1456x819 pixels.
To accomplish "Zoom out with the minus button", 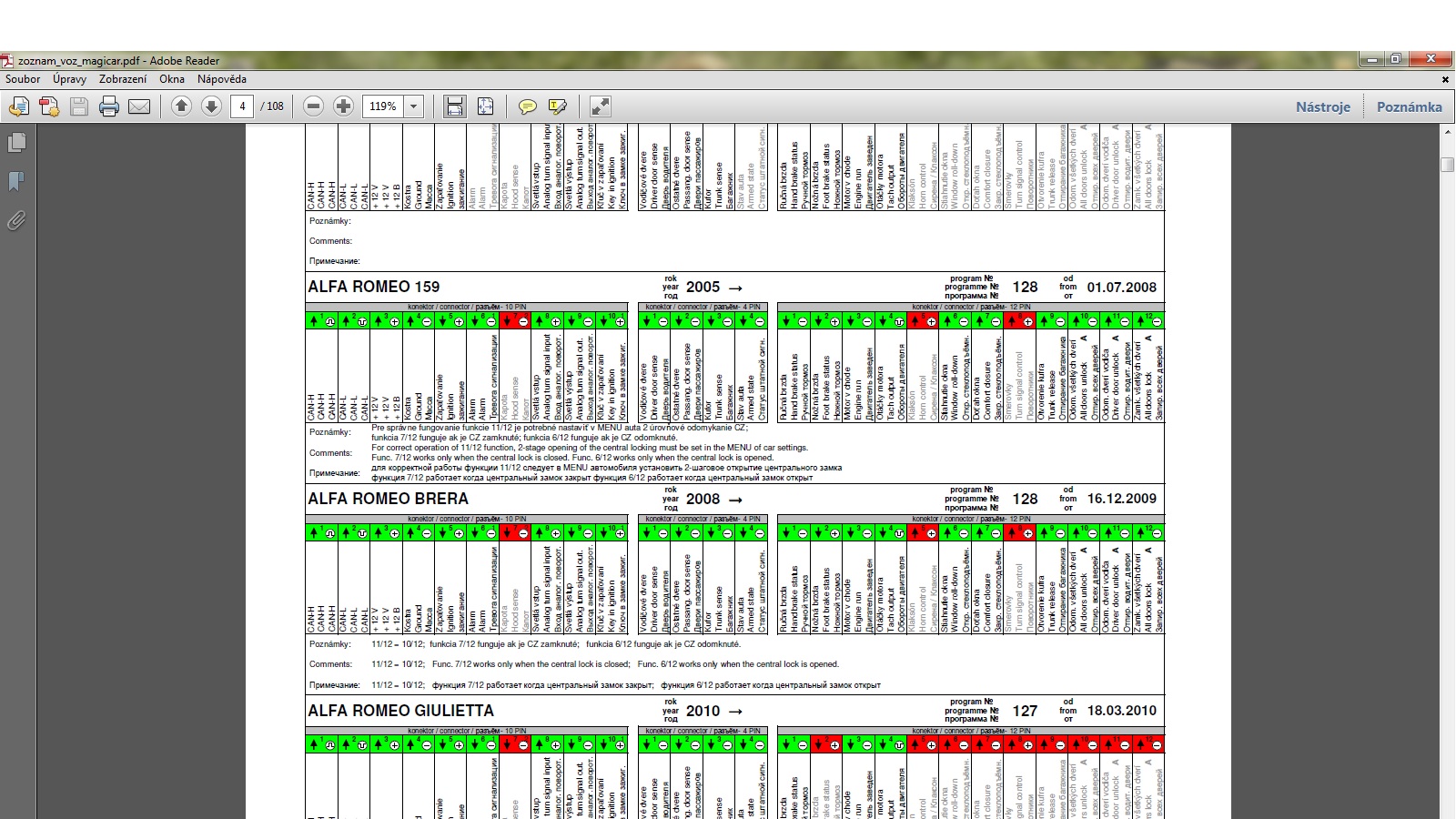I will point(313,106).
